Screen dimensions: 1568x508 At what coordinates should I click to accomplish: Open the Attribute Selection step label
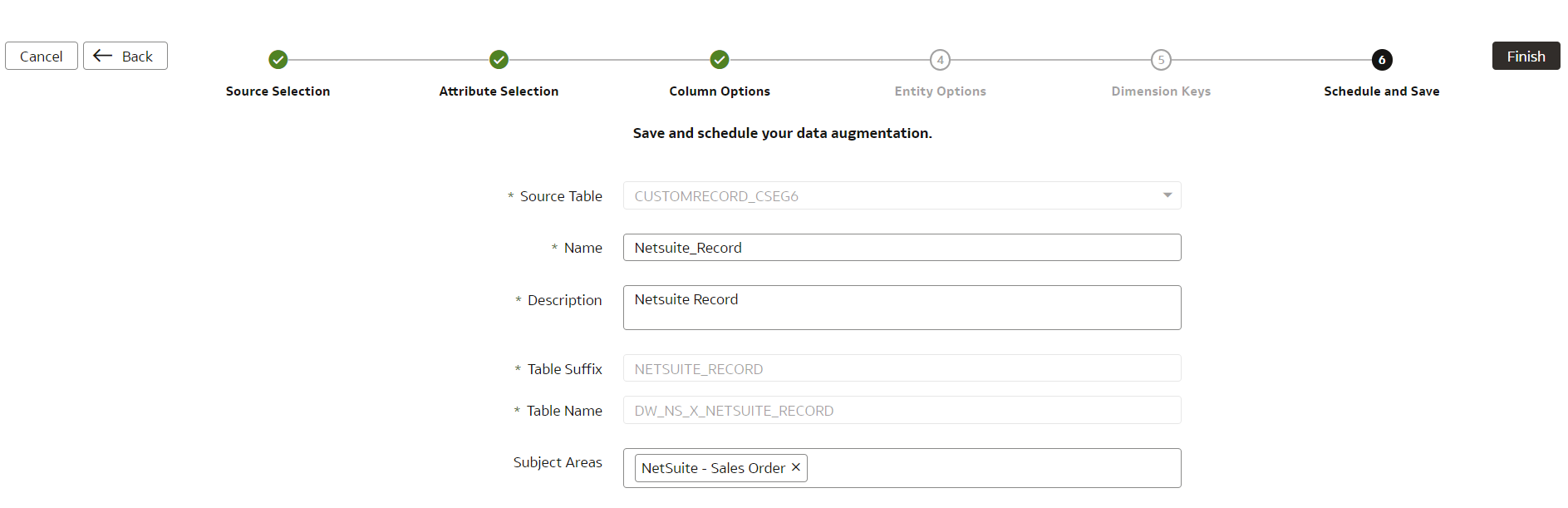[499, 91]
